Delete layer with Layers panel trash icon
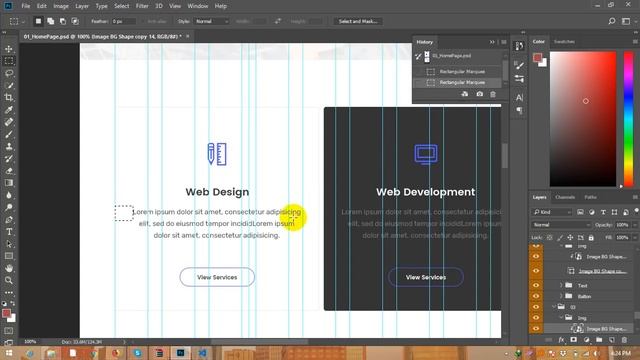The height and width of the screenshot is (360, 640). (x=624, y=340)
